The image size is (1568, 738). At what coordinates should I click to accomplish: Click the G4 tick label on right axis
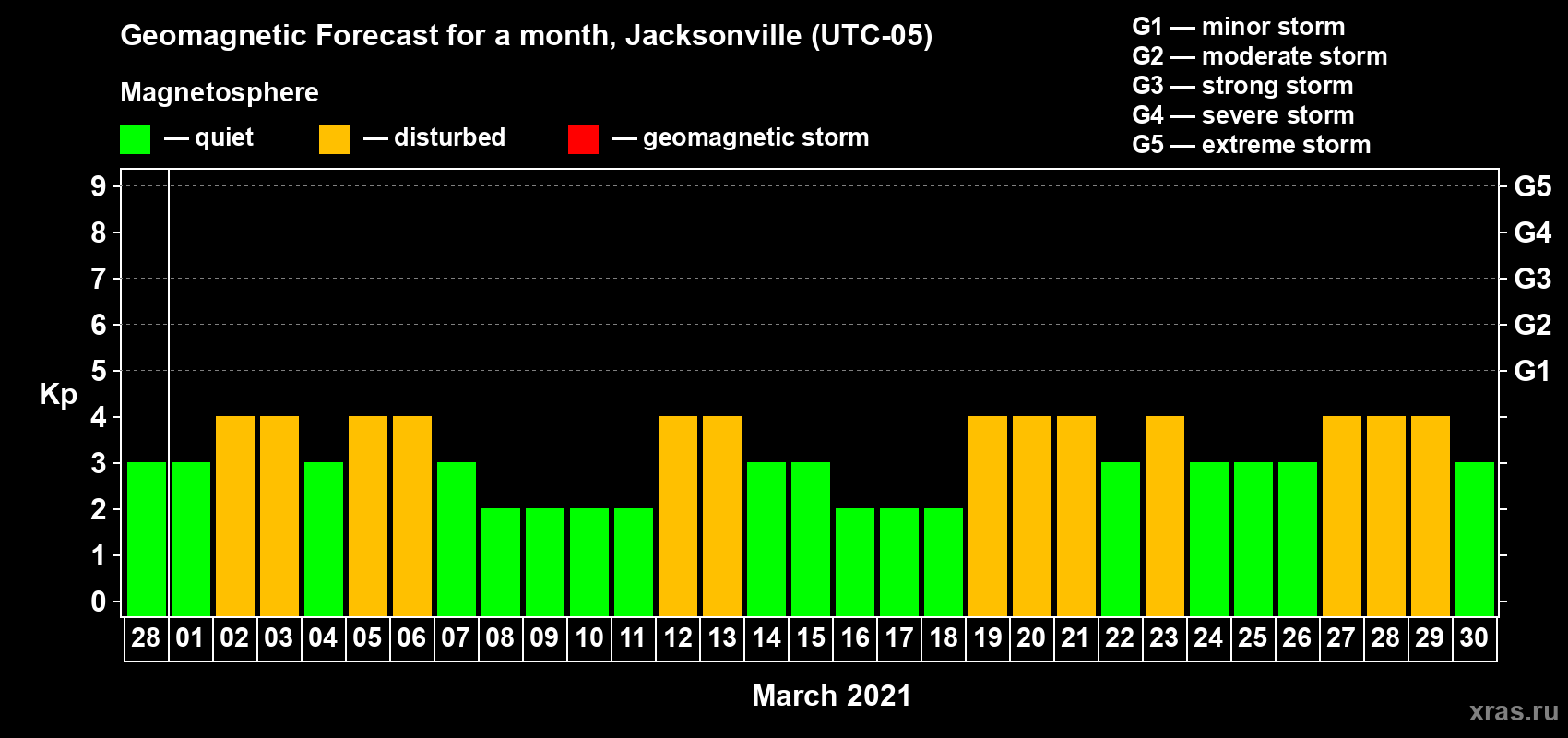[x=1532, y=232]
